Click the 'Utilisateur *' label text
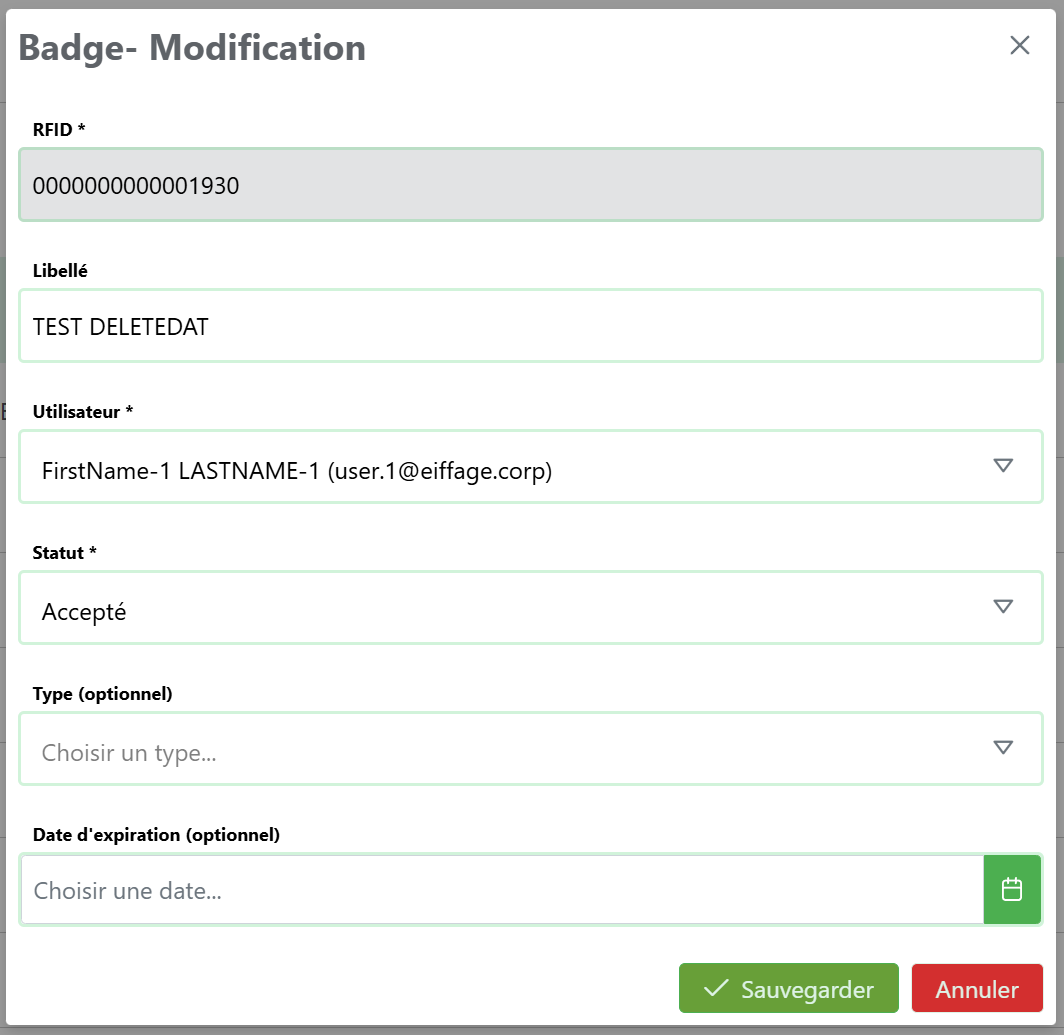 tap(82, 411)
